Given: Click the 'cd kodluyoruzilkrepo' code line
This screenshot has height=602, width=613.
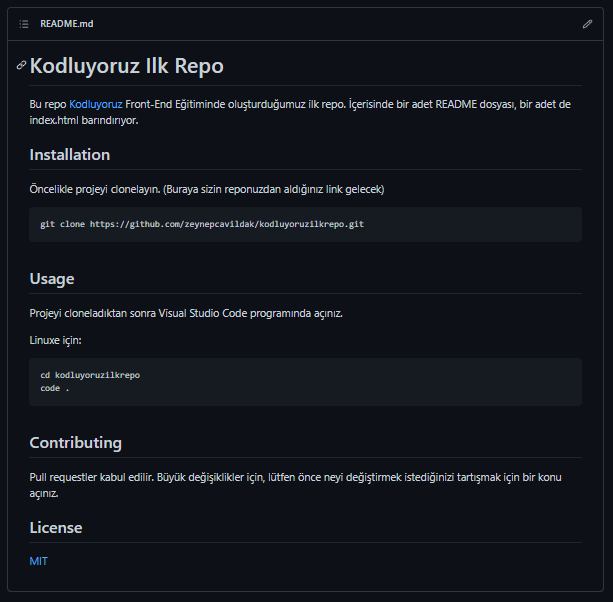Looking at the screenshot, I should click(90, 375).
